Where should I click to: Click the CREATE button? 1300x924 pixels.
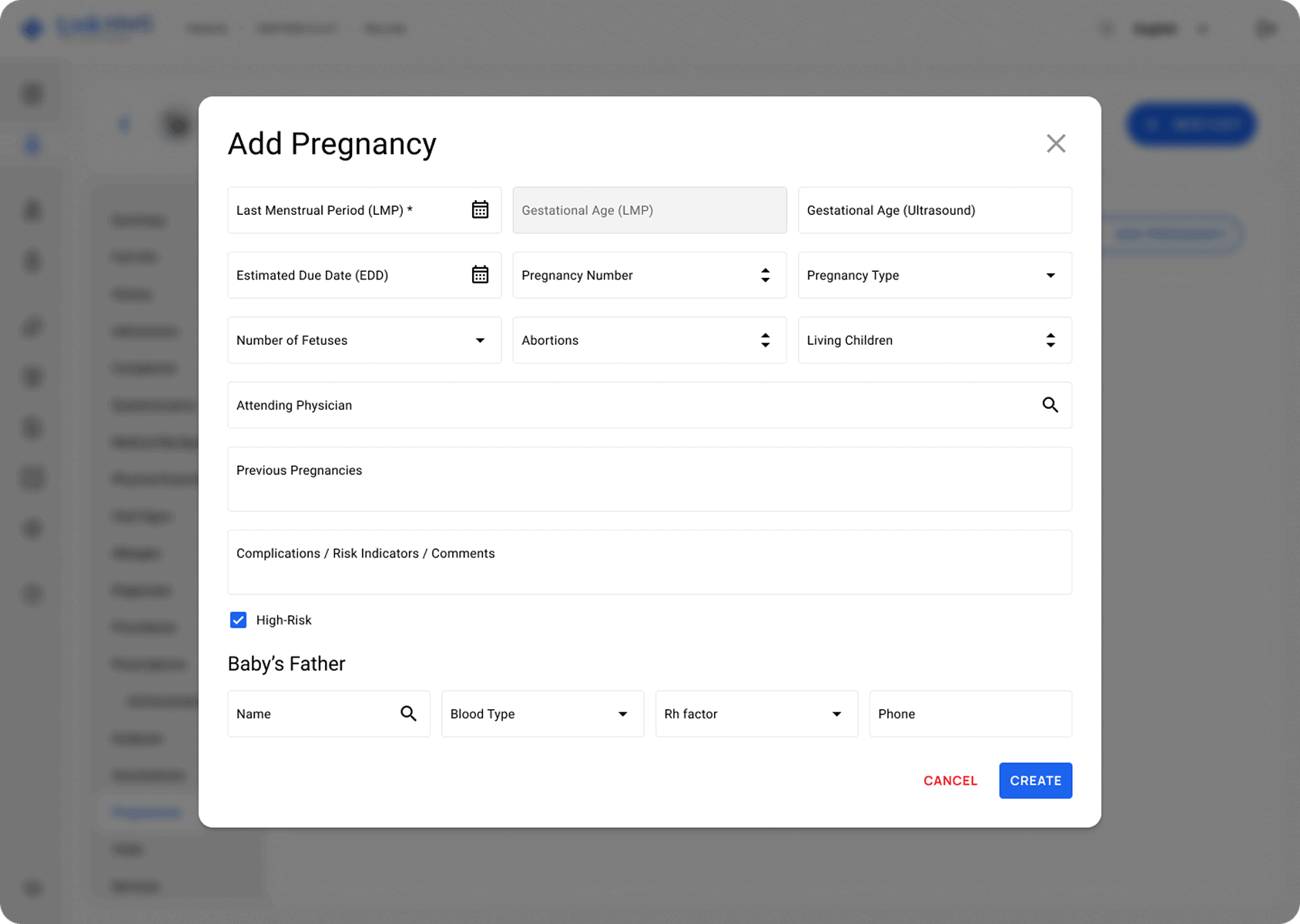(1035, 780)
